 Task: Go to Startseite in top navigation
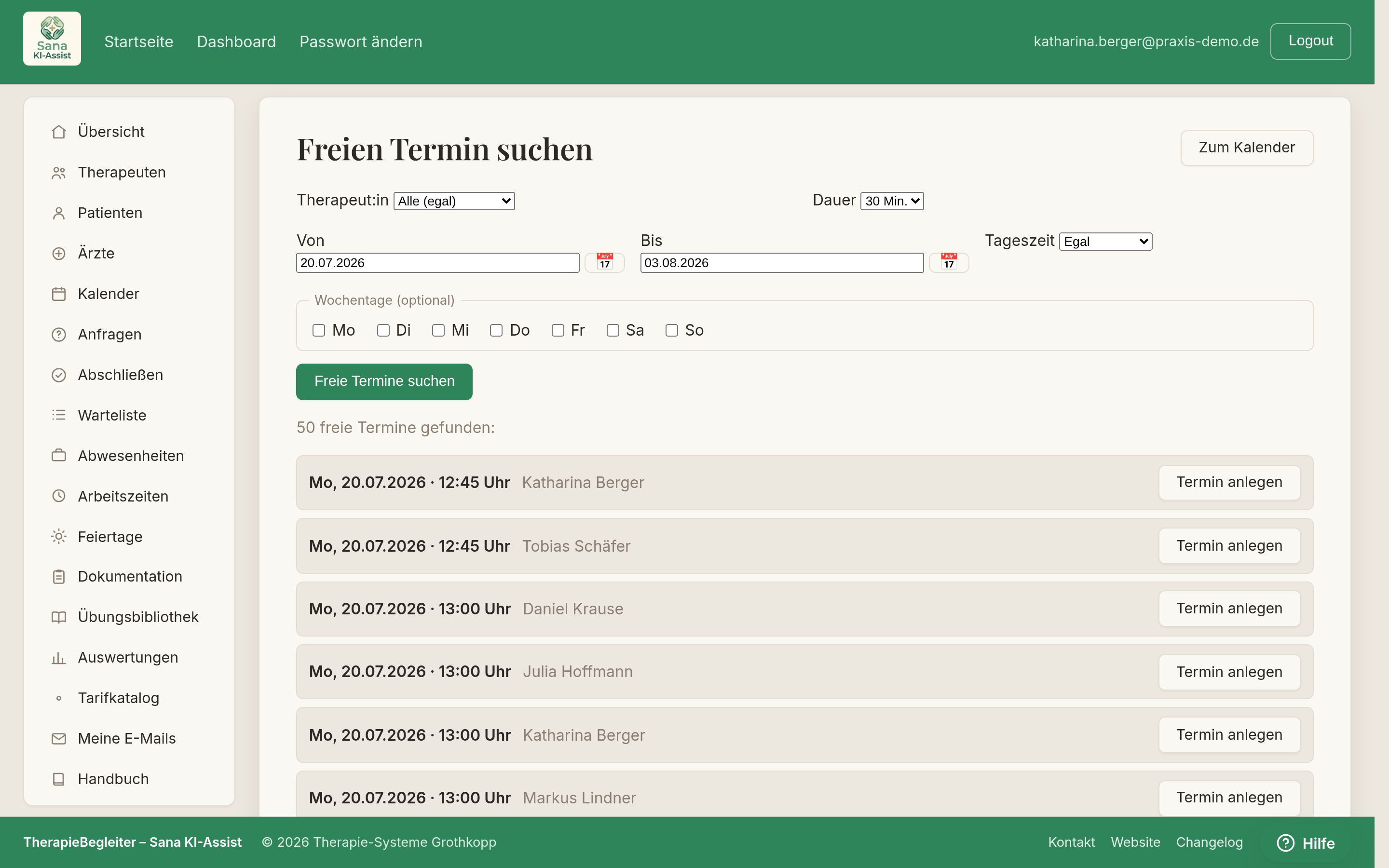tap(139, 41)
